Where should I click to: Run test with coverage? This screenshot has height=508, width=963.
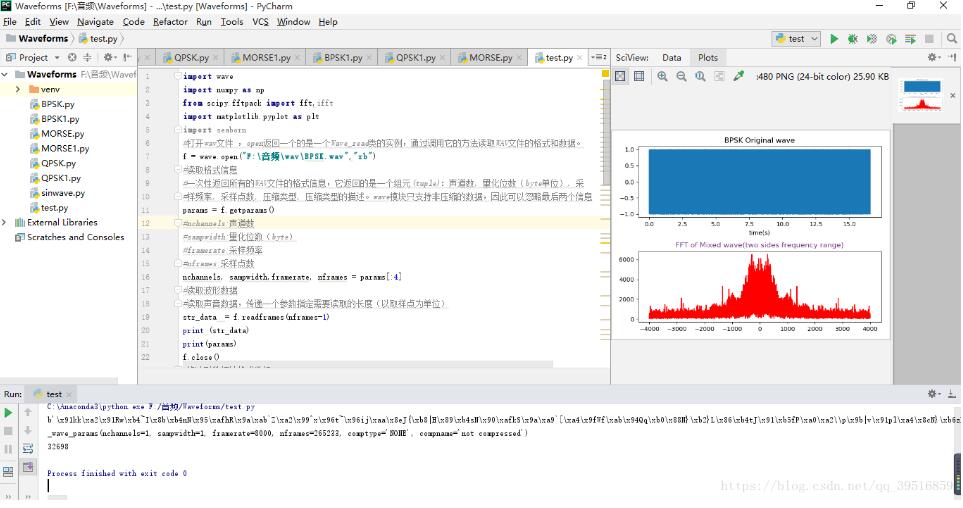[871, 39]
